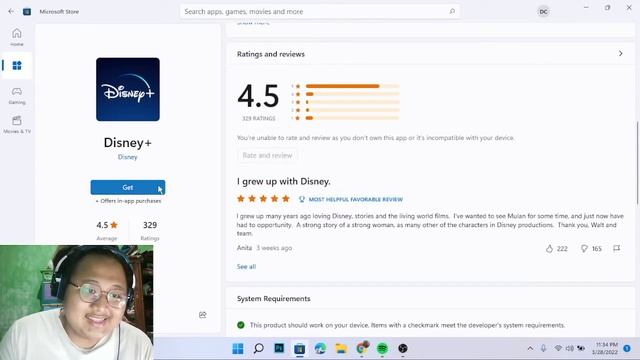This screenshot has width=640, height=360.
Task: Click the 329 Ratings count in sidebar
Action: click(x=150, y=225)
